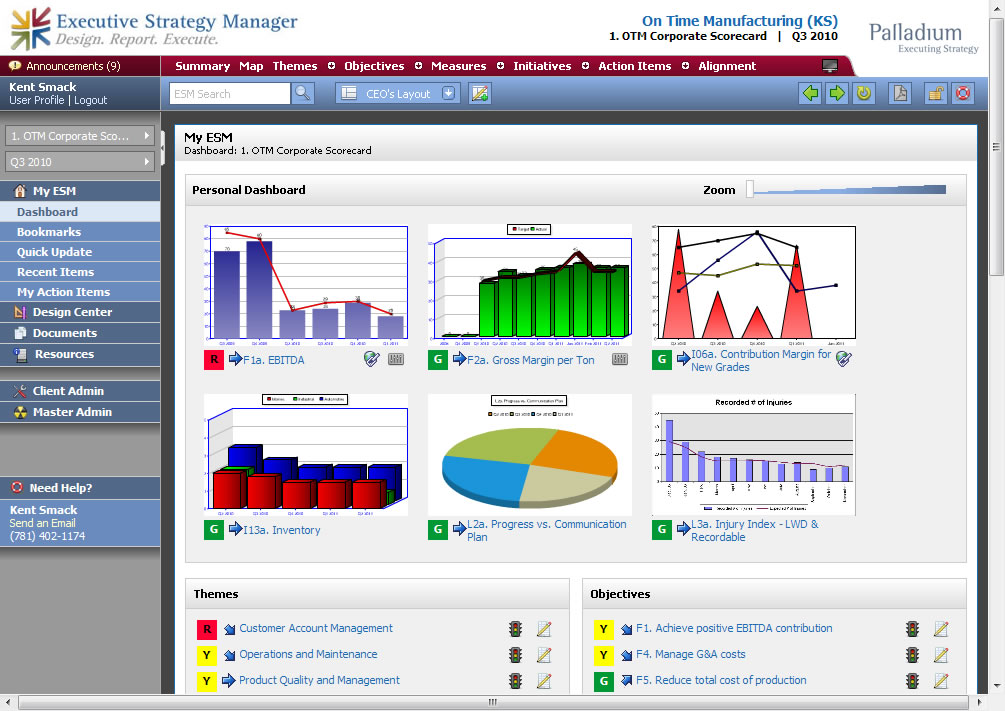The height and width of the screenshot is (711, 1005).
Task: Click traffic light for F1. Achieve positive EBITDA
Action: point(913,629)
